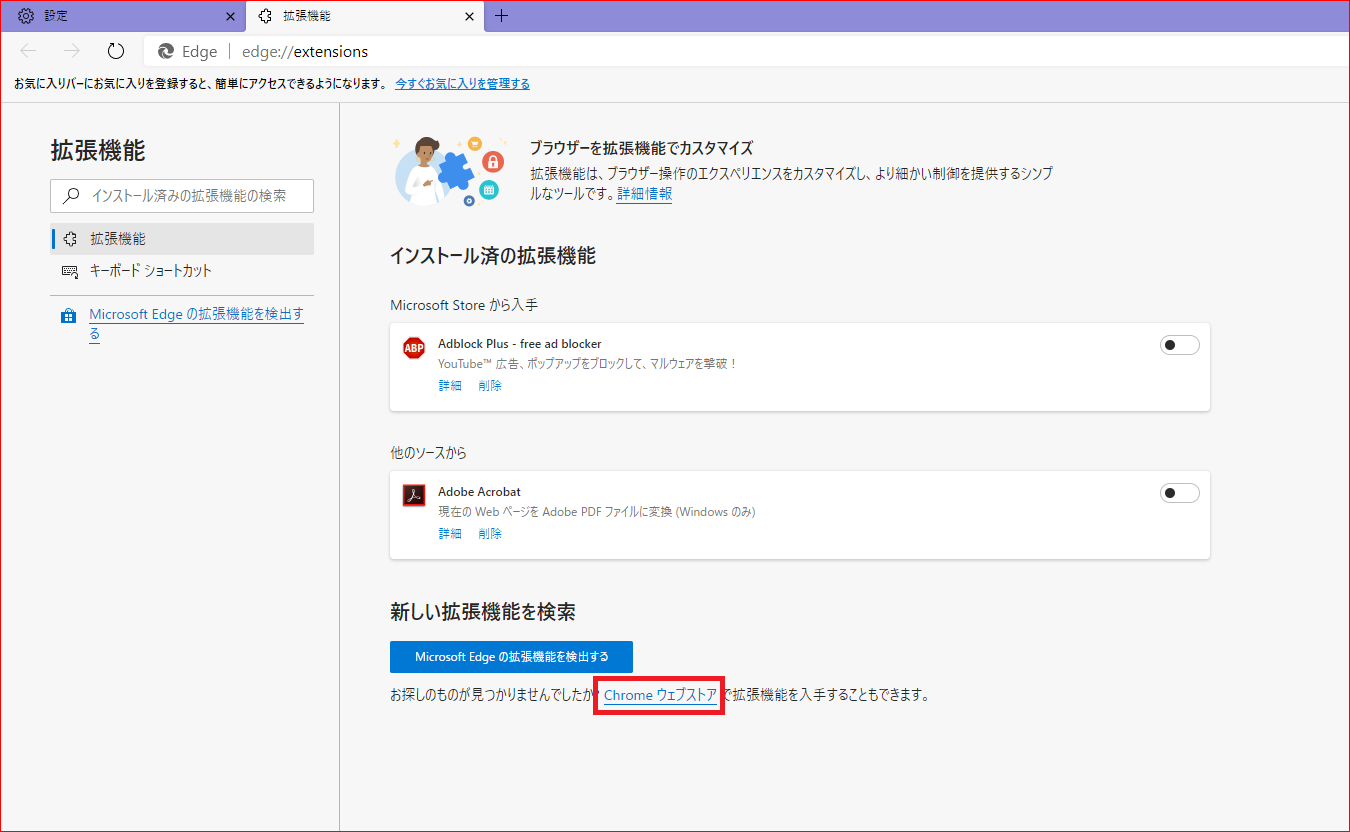This screenshot has width=1350, height=832.
Task: Enable the Adblock Plus toggle
Action: [x=1179, y=345]
